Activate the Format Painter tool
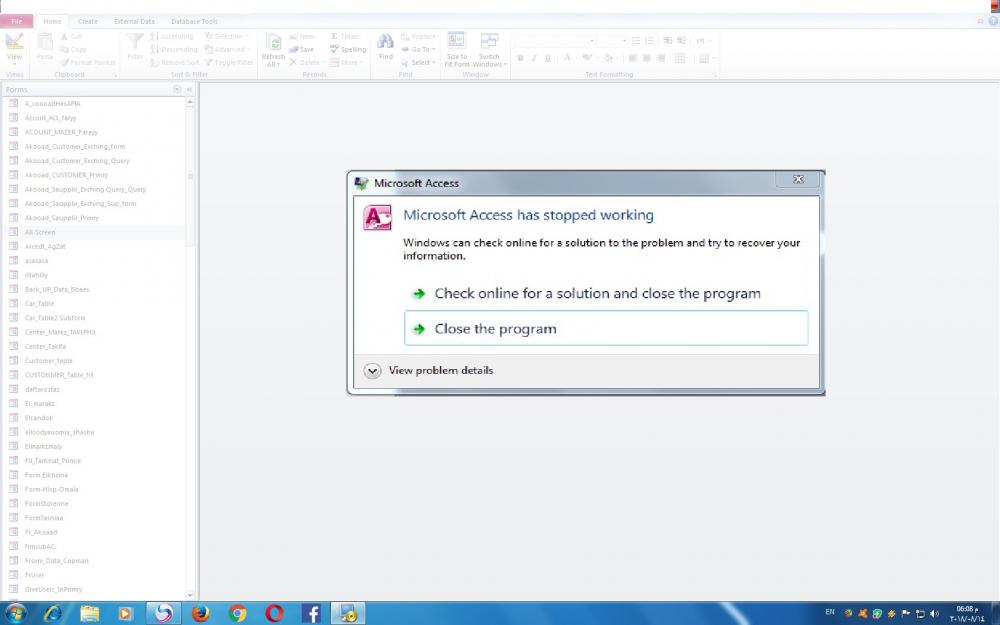Screen dimensions: 1000x625 88,62
